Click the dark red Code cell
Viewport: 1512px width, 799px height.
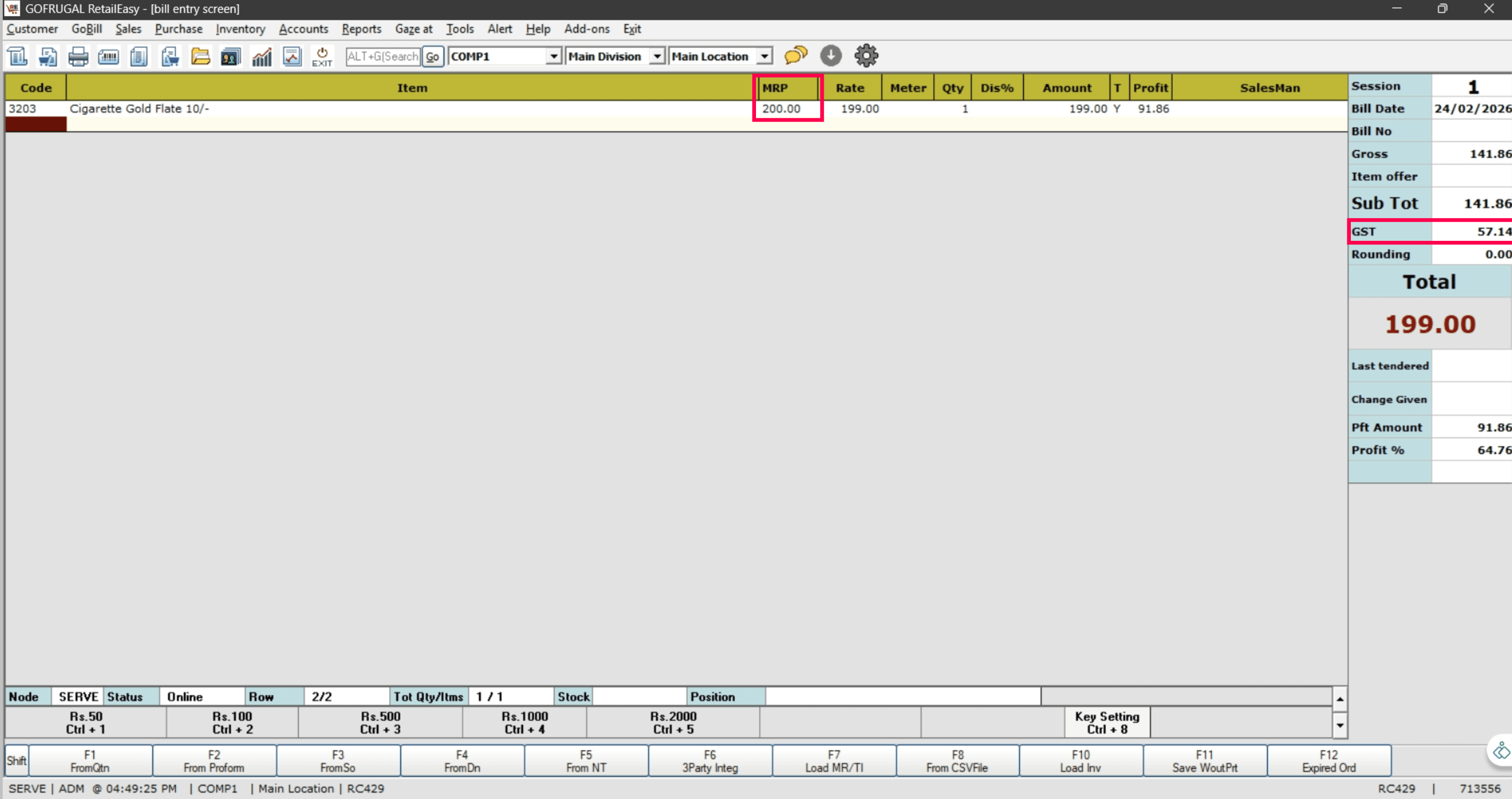pyautogui.click(x=36, y=124)
